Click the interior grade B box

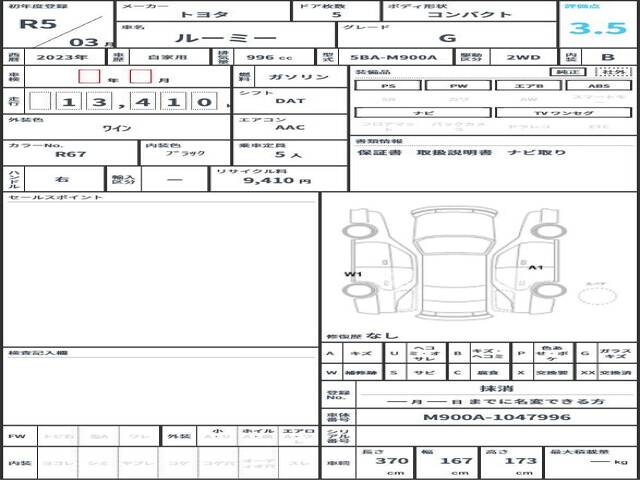click(x=607, y=59)
